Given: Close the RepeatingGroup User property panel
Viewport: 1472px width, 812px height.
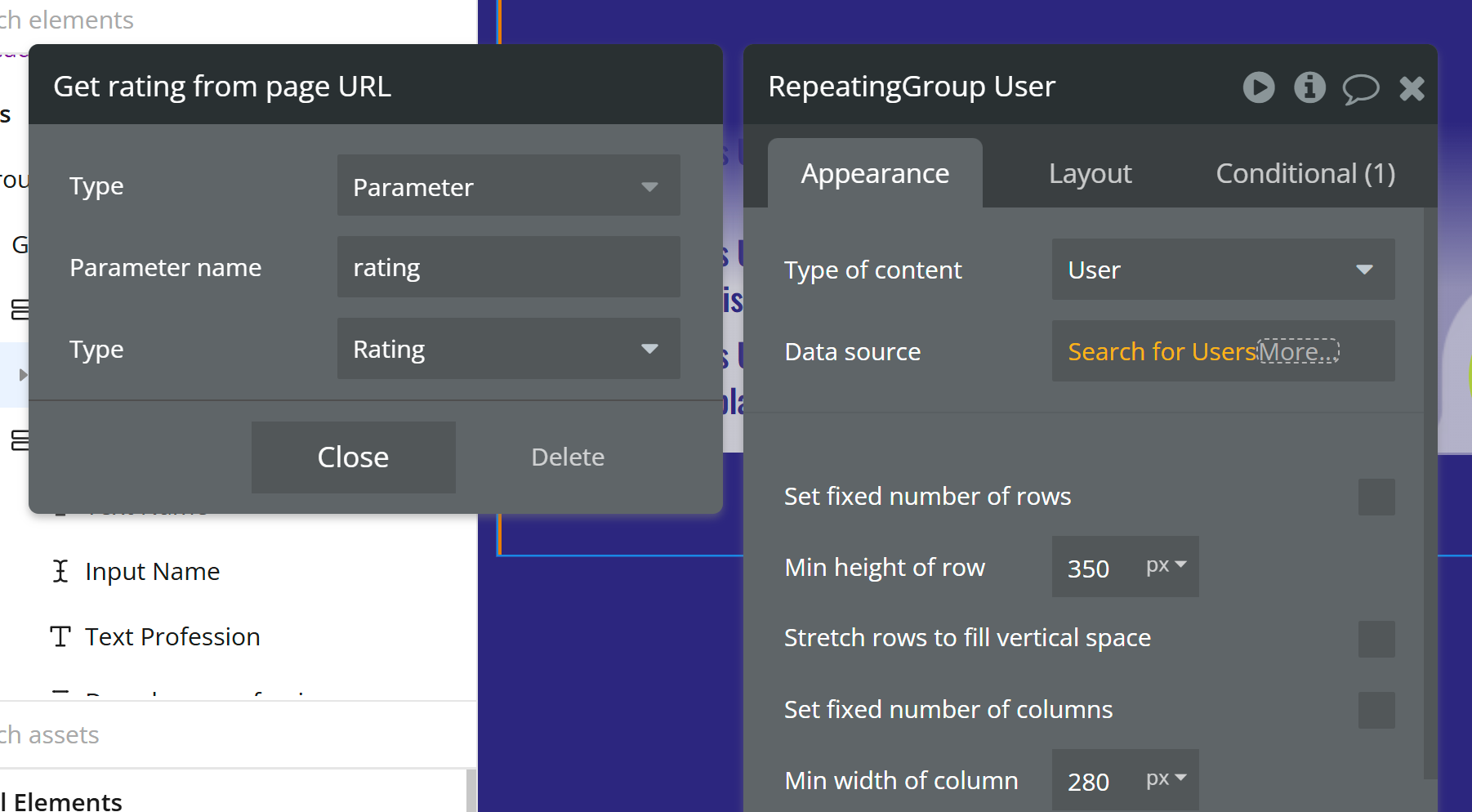Looking at the screenshot, I should [1412, 88].
